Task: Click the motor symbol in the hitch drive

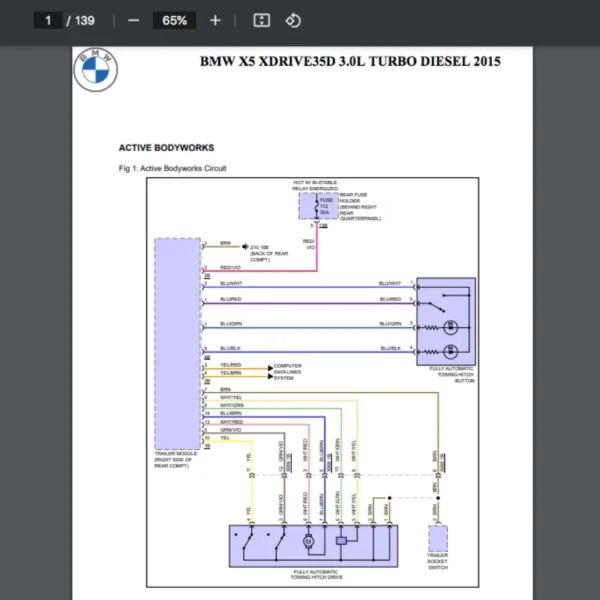Action: click(x=309, y=540)
